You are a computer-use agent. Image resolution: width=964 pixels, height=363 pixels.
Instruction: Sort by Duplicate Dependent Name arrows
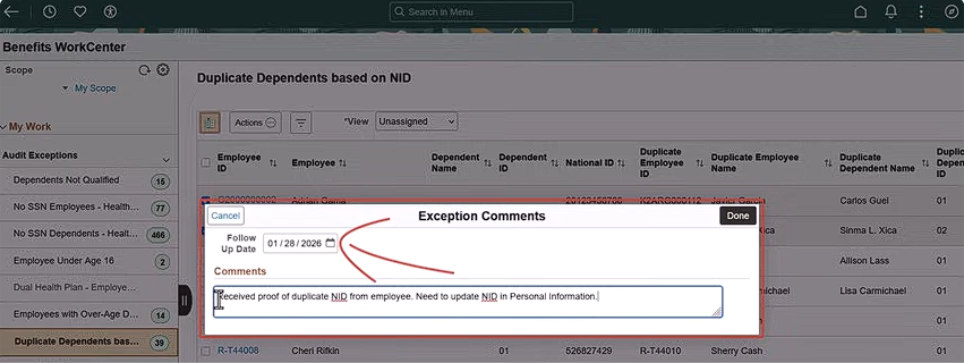pyautogui.click(x=925, y=163)
